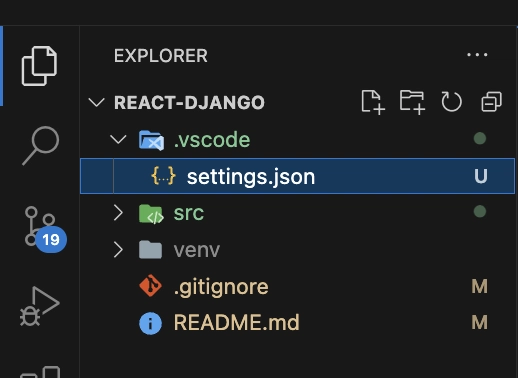Collapse the REACT-DJANGO root section
The width and height of the screenshot is (518, 378).
pos(97,102)
